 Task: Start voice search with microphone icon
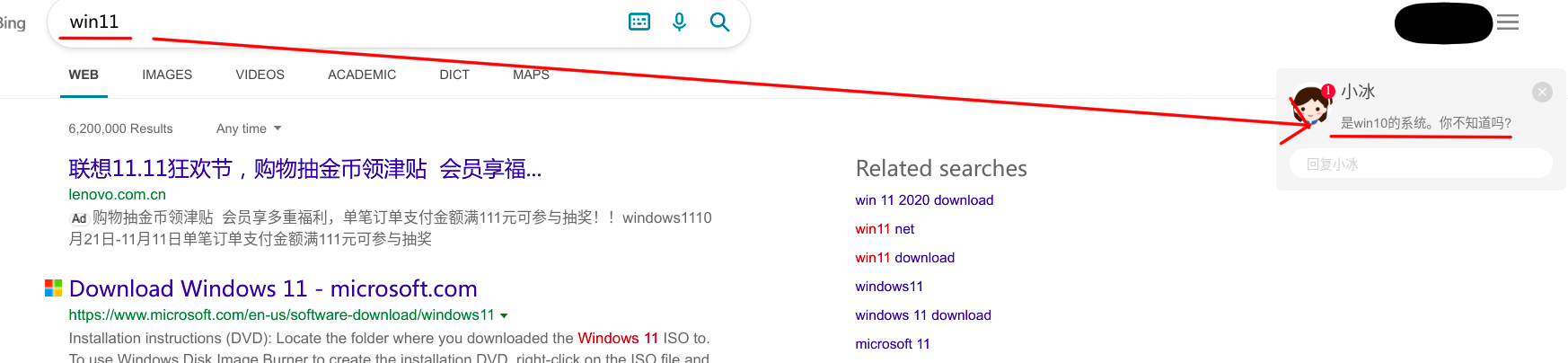[x=679, y=22]
